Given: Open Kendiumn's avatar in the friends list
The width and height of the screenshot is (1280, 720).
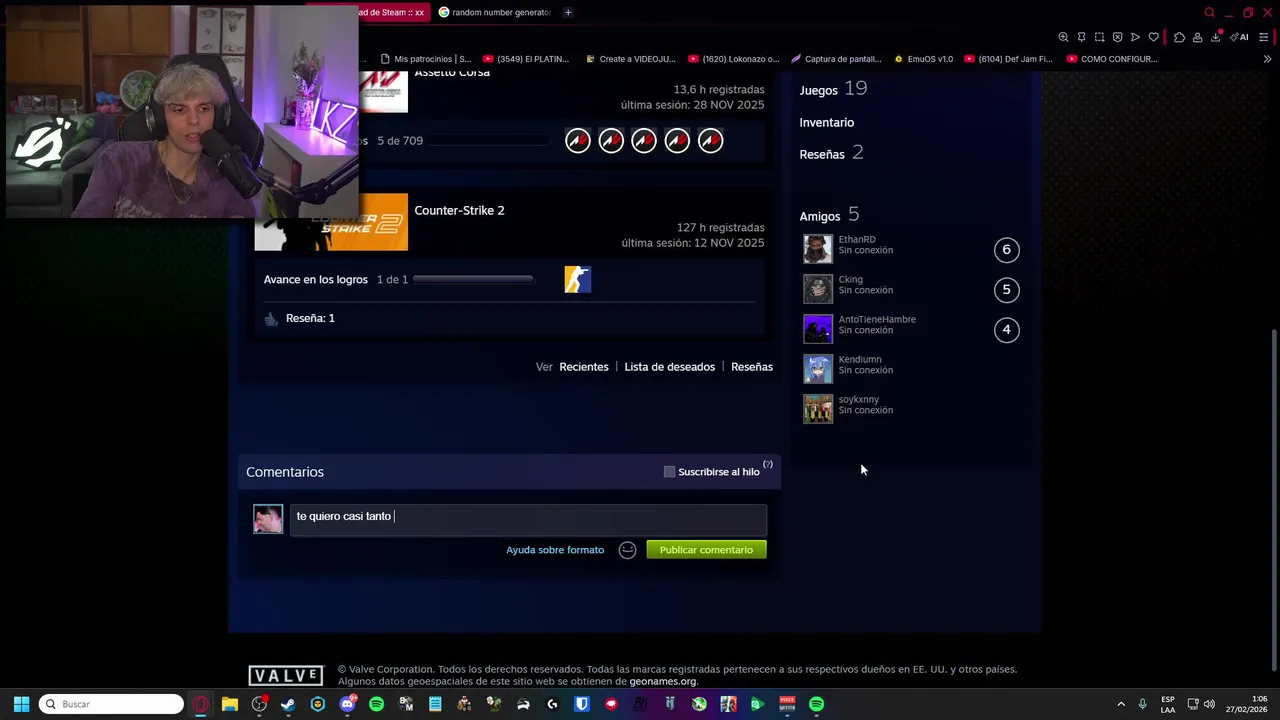Looking at the screenshot, I should 818,369.
